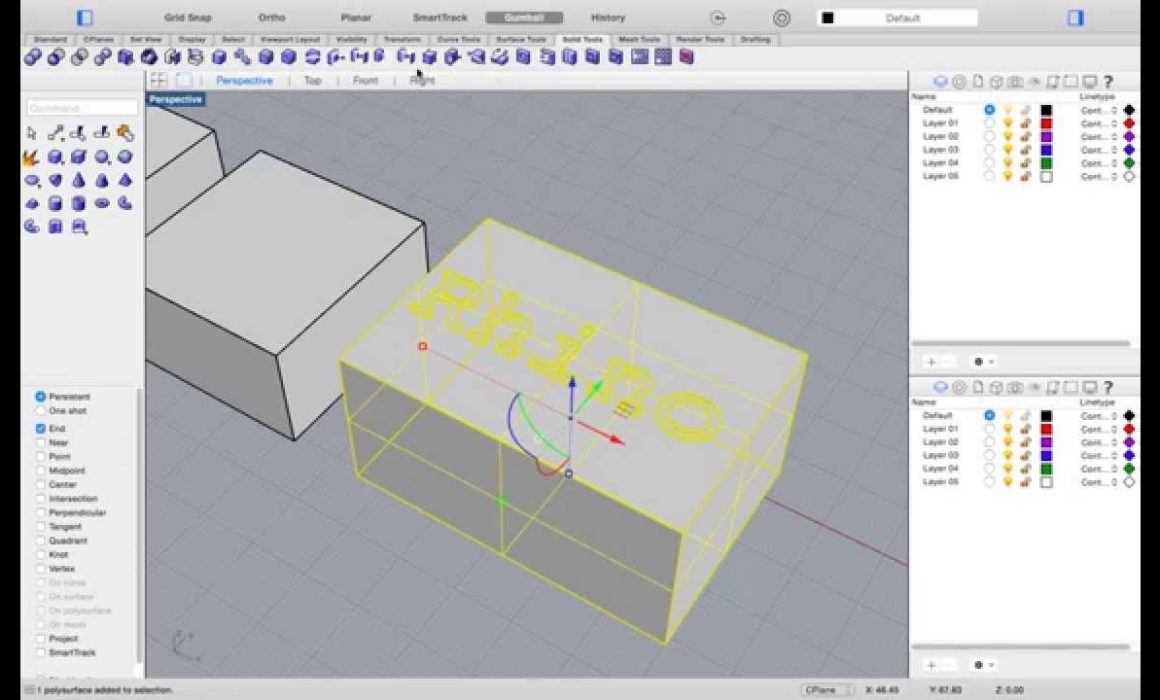Viewport: 1160px width, 700px height.
Task: Change Layer 03 blue color swatch, lower panel
Action: (x=1046, y=456)
